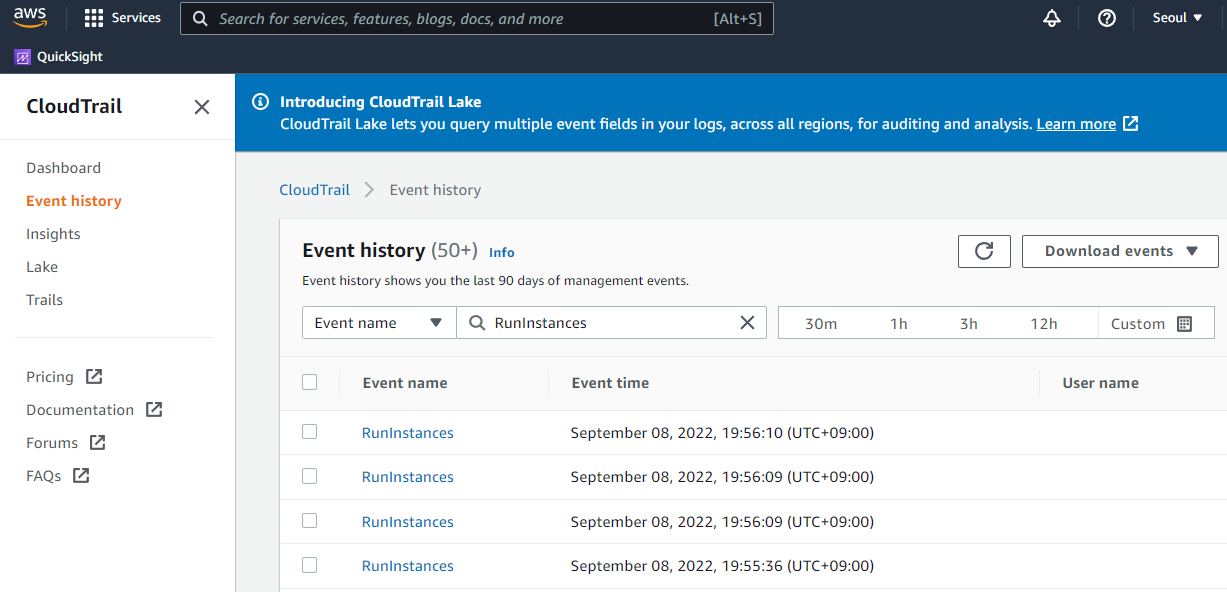Open the Forums link
The image size is (1227, 595).
[x=52, y=443]
